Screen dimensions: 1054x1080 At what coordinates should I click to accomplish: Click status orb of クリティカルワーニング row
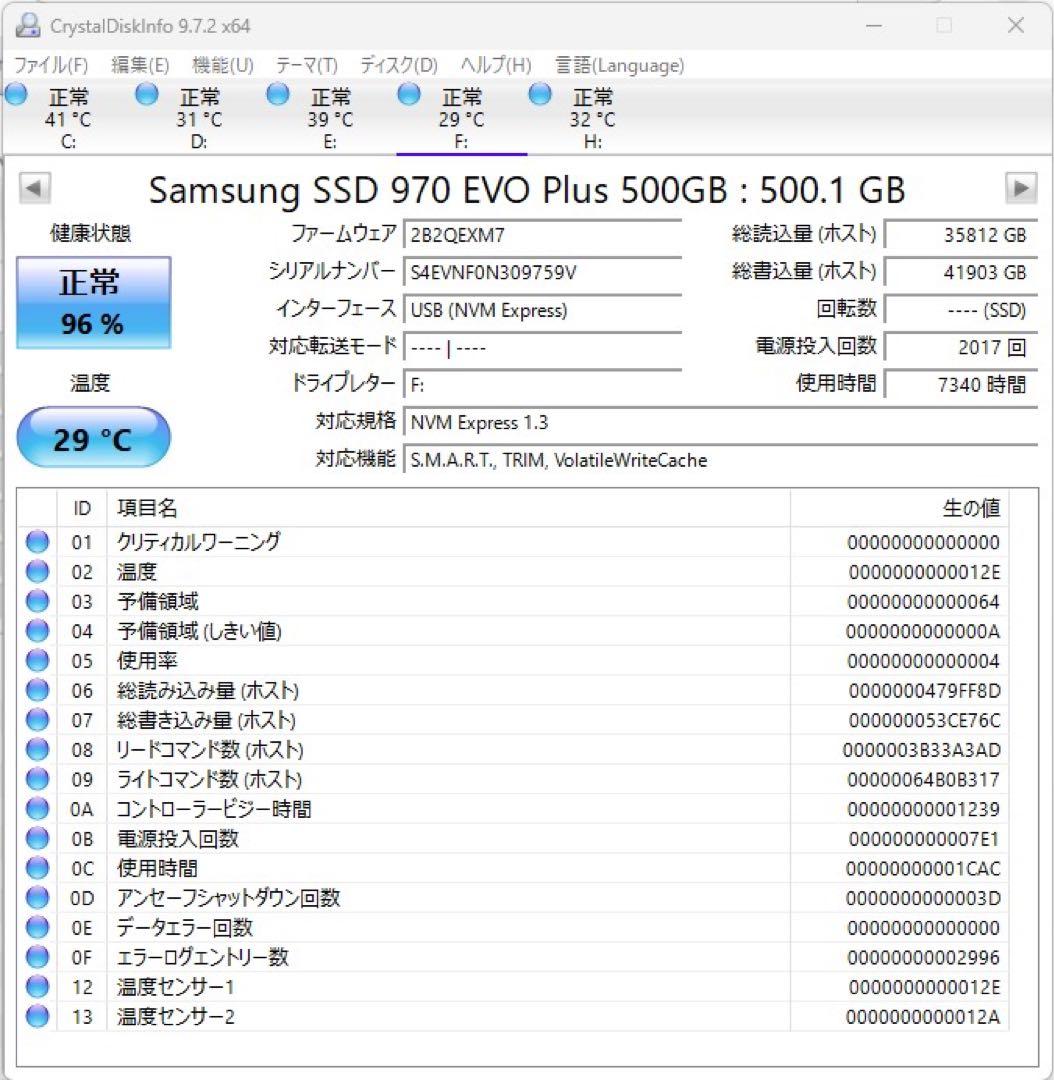[37, 541]
